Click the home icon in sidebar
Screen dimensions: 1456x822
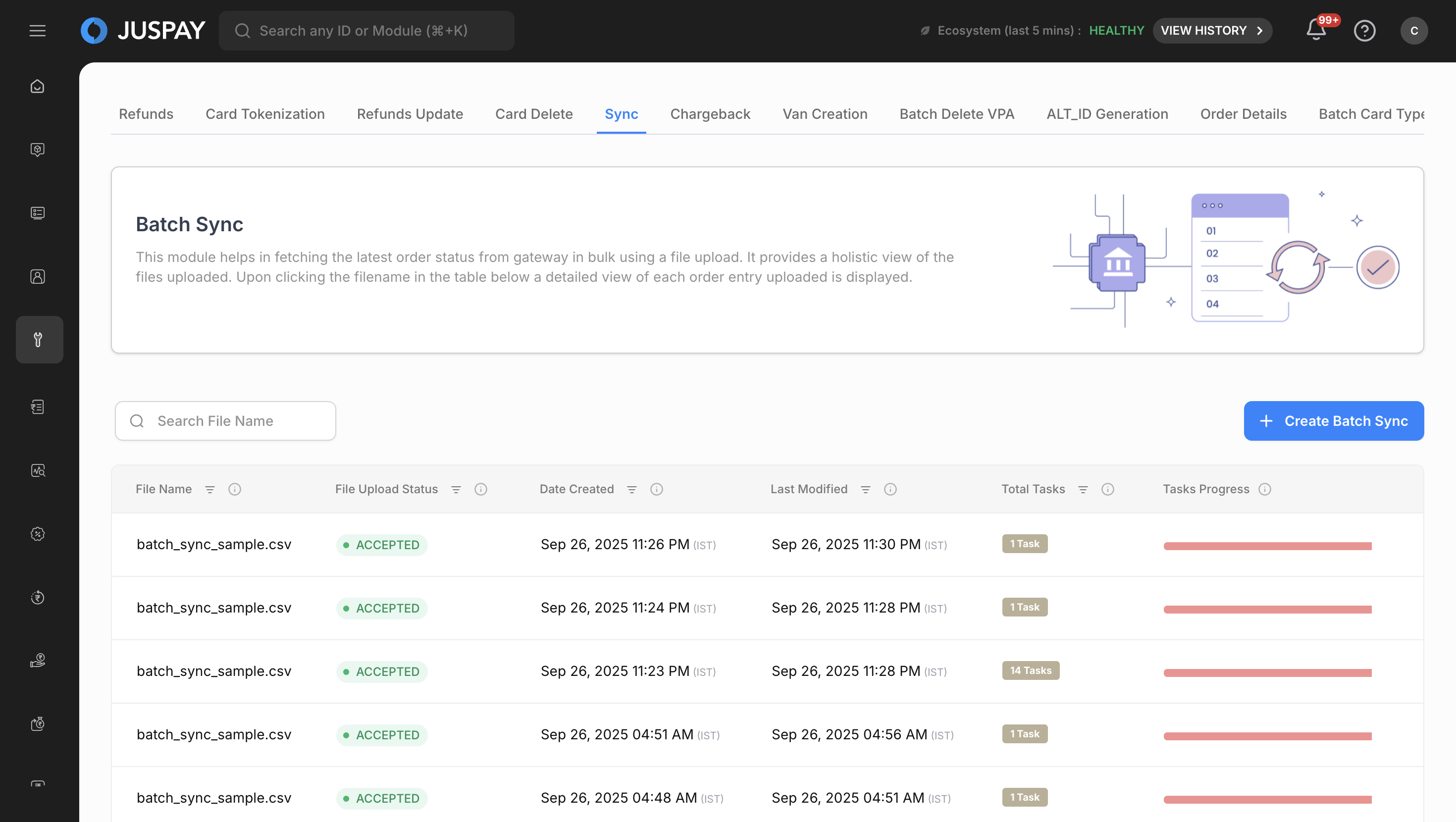[37, 86]
